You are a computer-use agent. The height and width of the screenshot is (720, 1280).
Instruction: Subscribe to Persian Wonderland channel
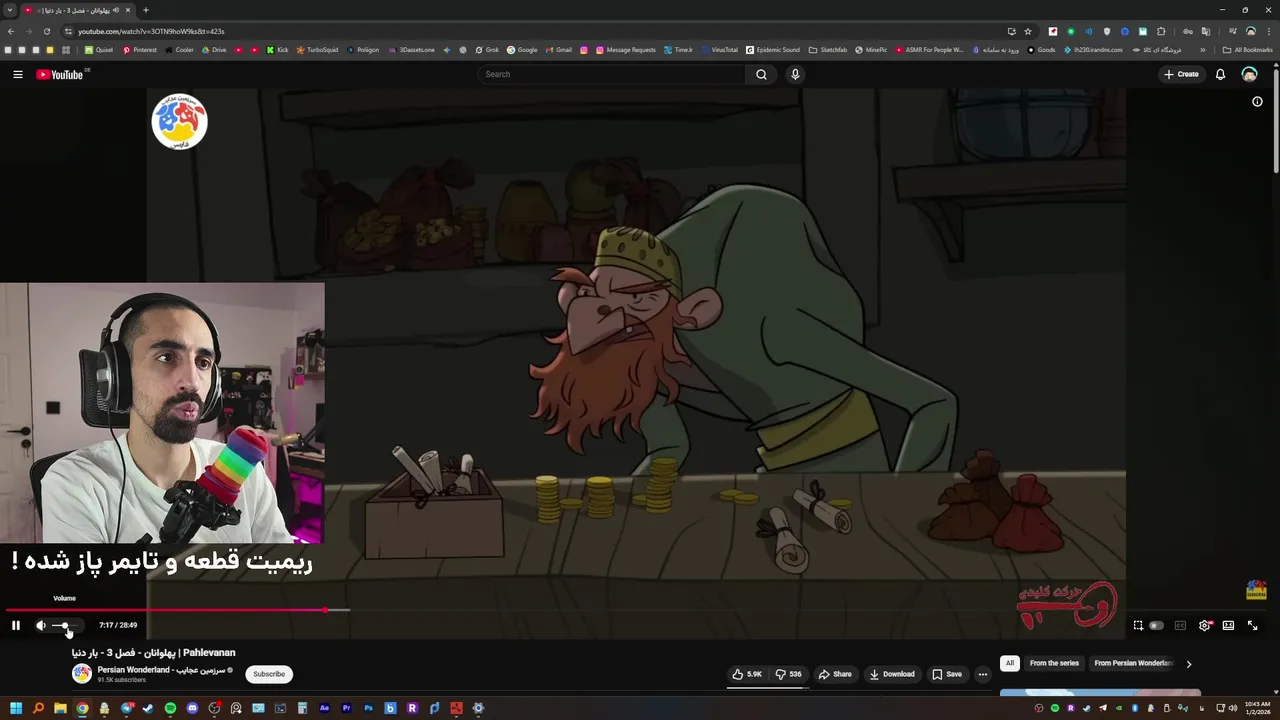(269, 674)
